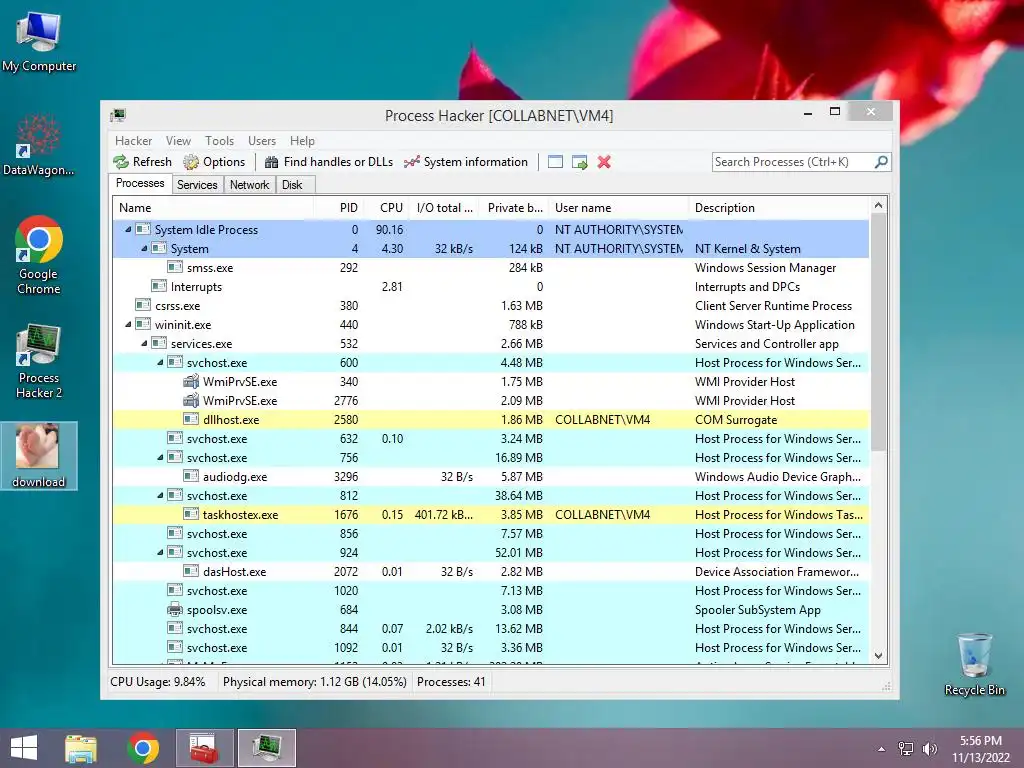Click the Process Hacker title bar icon
Screen dimensions: 1024x768
(118, 116)
